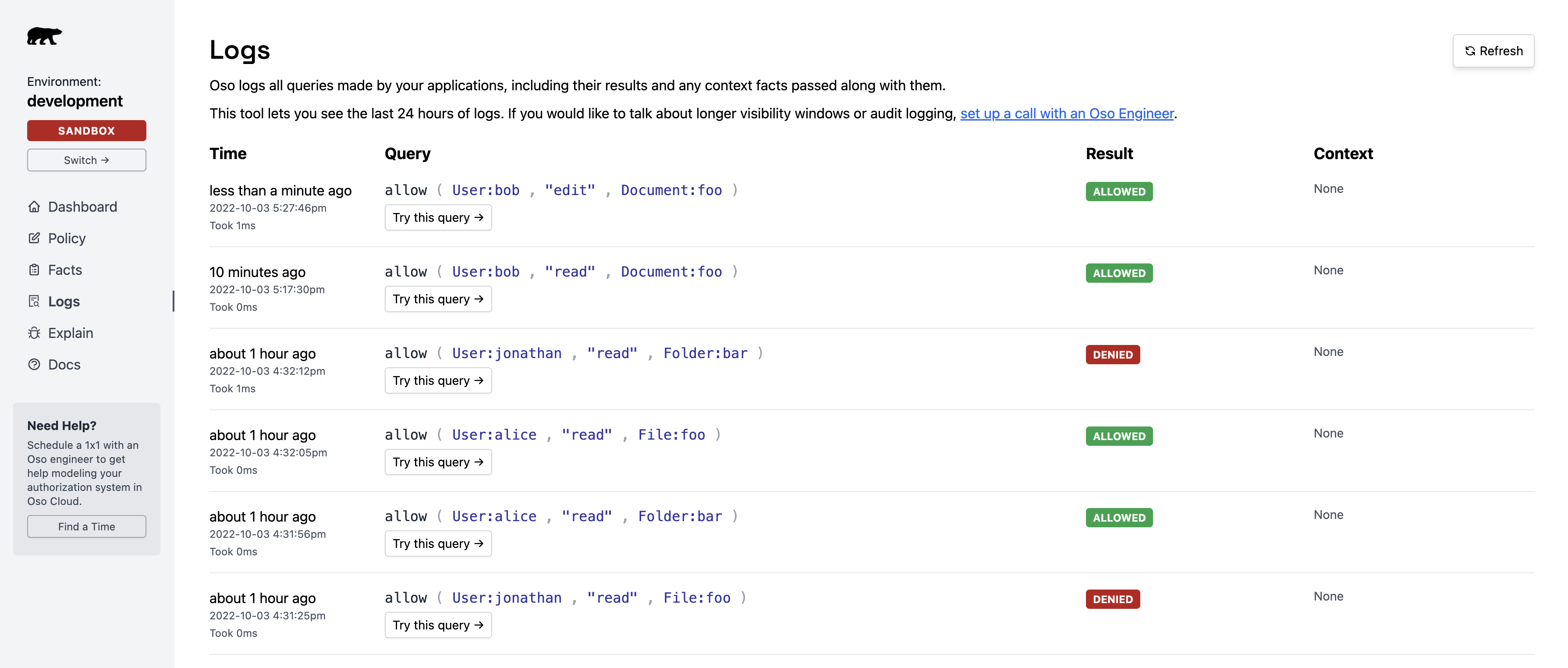Screen dimensions: 1568x668
Task: Click the Dashboard home icon
Action: click(34, 206)
